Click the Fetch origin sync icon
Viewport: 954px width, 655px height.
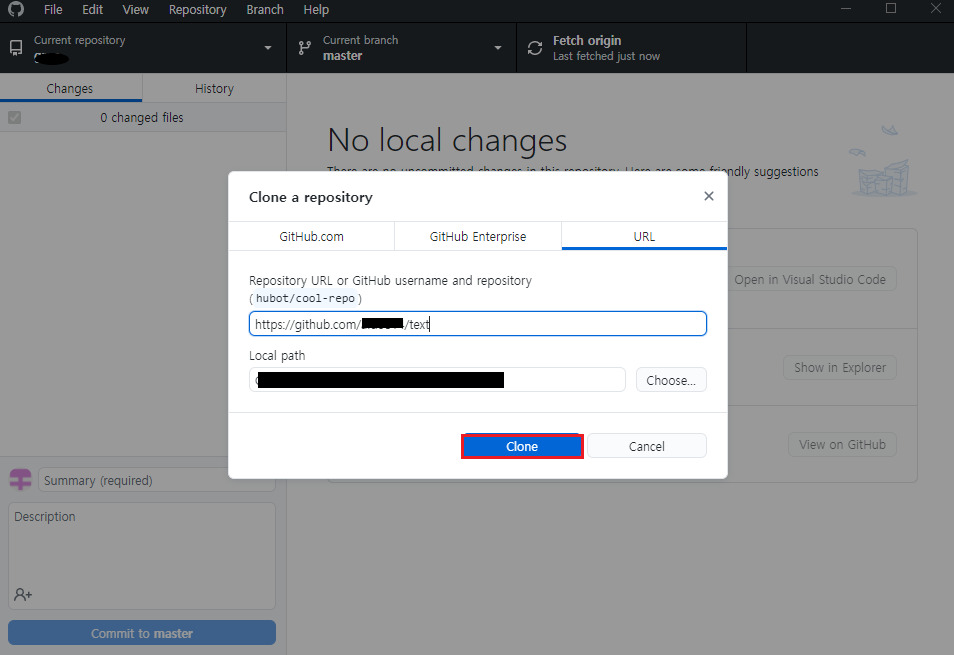[x=535, y=48]
